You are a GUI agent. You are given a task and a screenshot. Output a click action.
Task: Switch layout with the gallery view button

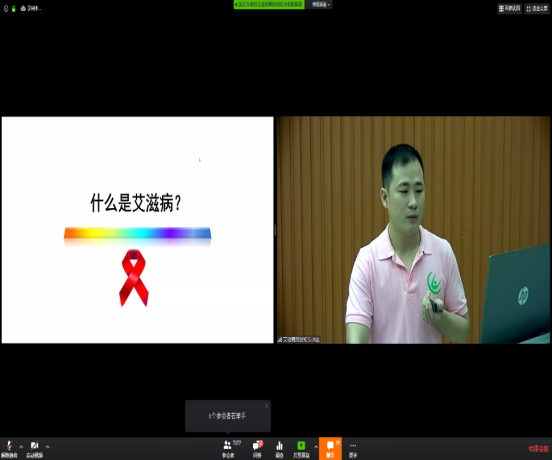(x=509, y=8)
